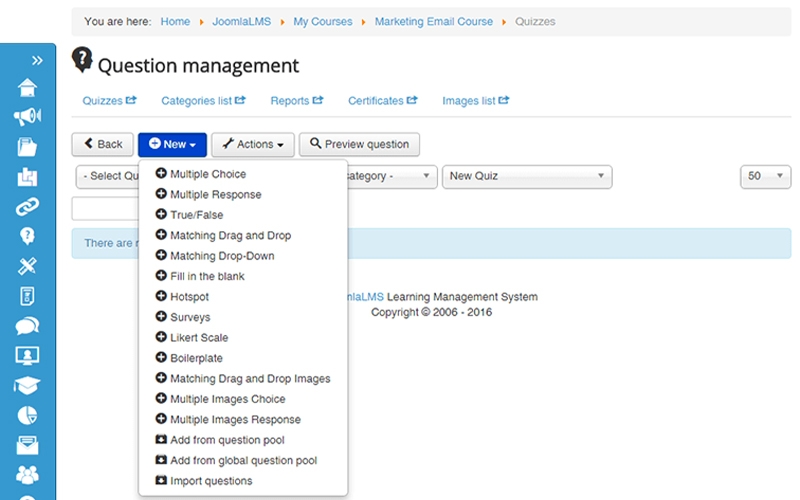Image resolution: width=800 pixels, height=500 pixels.
Task: Click Add from global question pool
Action: click(243, 460)
